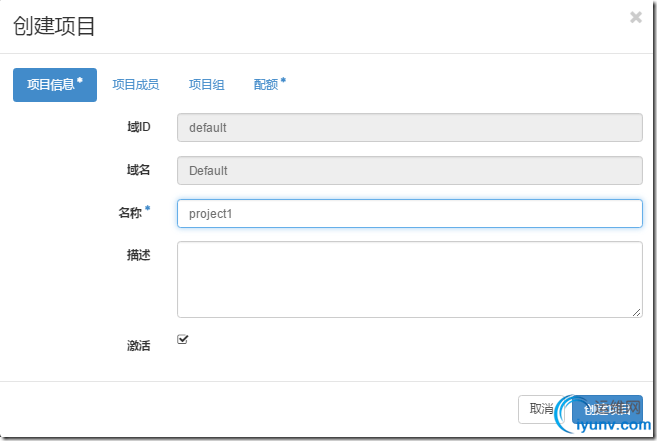Click the 描述 textarea resize handle
This screenshot has height=441, width=657.
[x=637, y=312]
